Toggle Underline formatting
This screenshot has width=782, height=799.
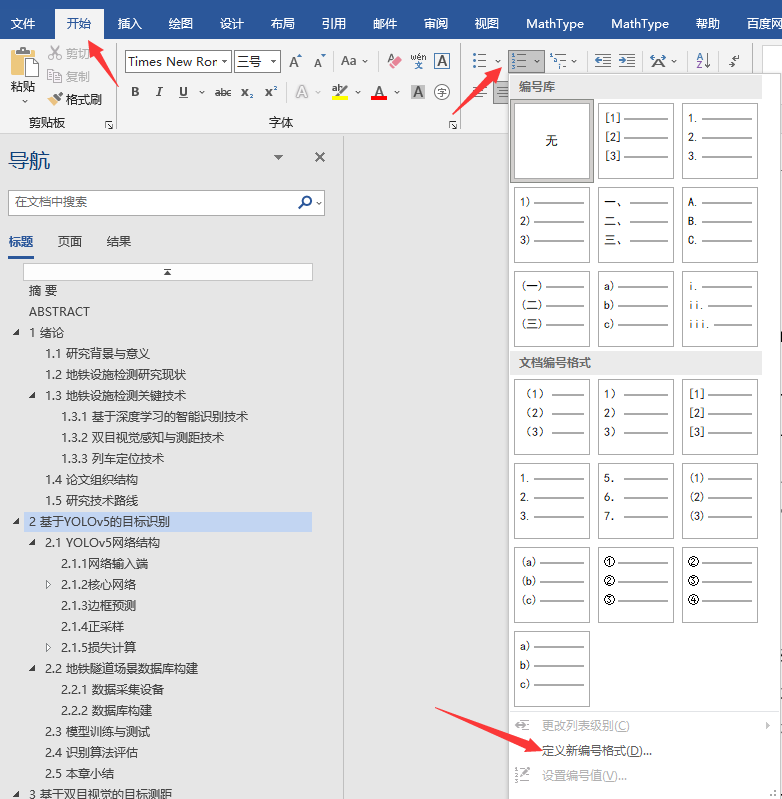[183, 92]
